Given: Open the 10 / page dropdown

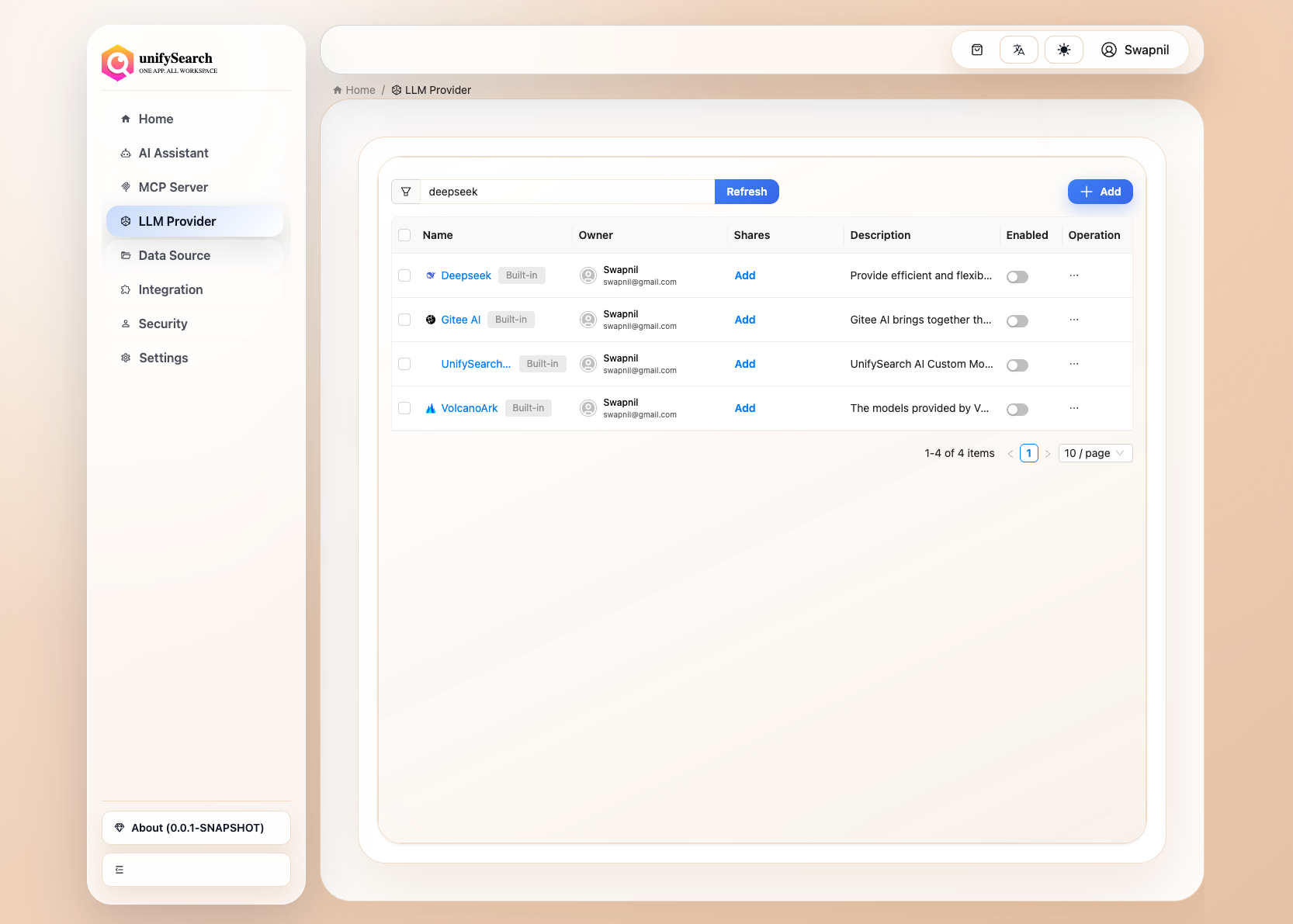Looking at the screenshot, I should pyautogui.click(x=1094, y=452).
